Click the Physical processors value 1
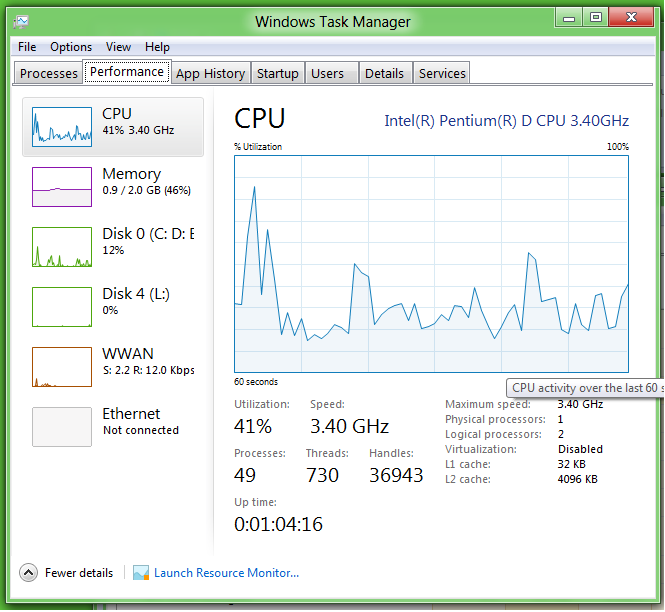The height and width of the screenshot is (612, 665). click(560, 419)
